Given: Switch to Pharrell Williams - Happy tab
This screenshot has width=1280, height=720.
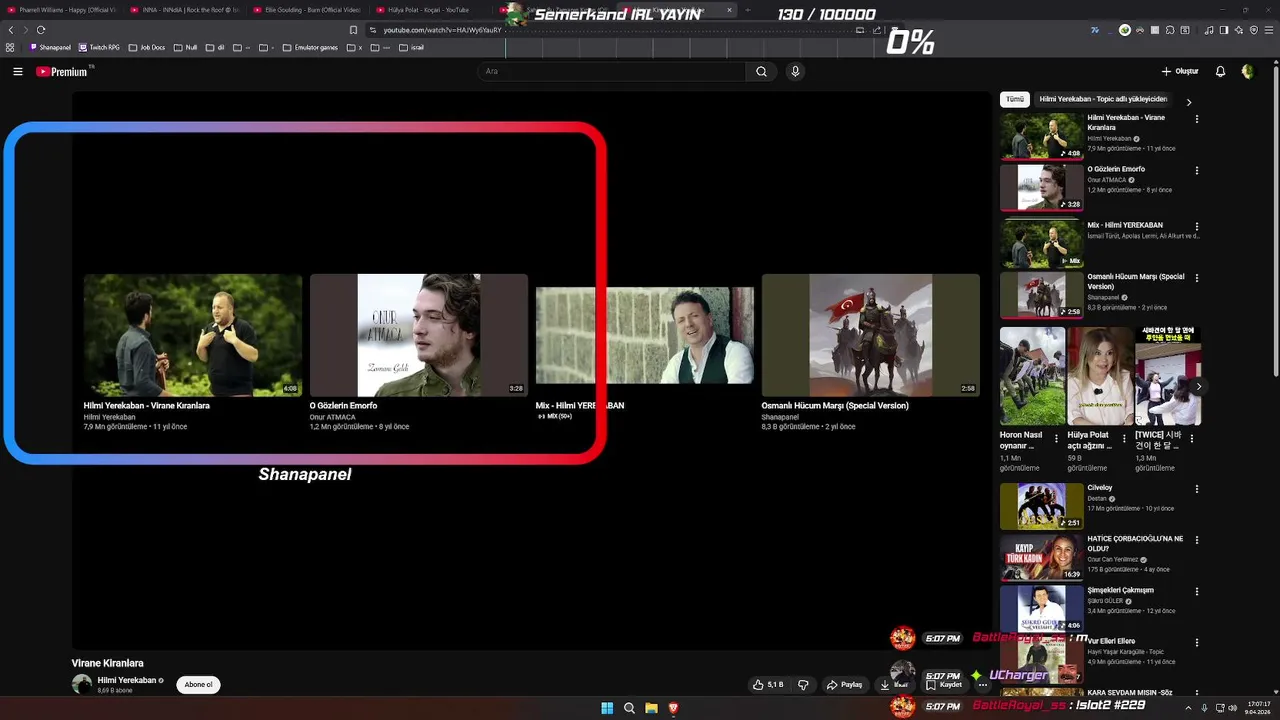Looking at the screenshot, I should click(62, 10).
